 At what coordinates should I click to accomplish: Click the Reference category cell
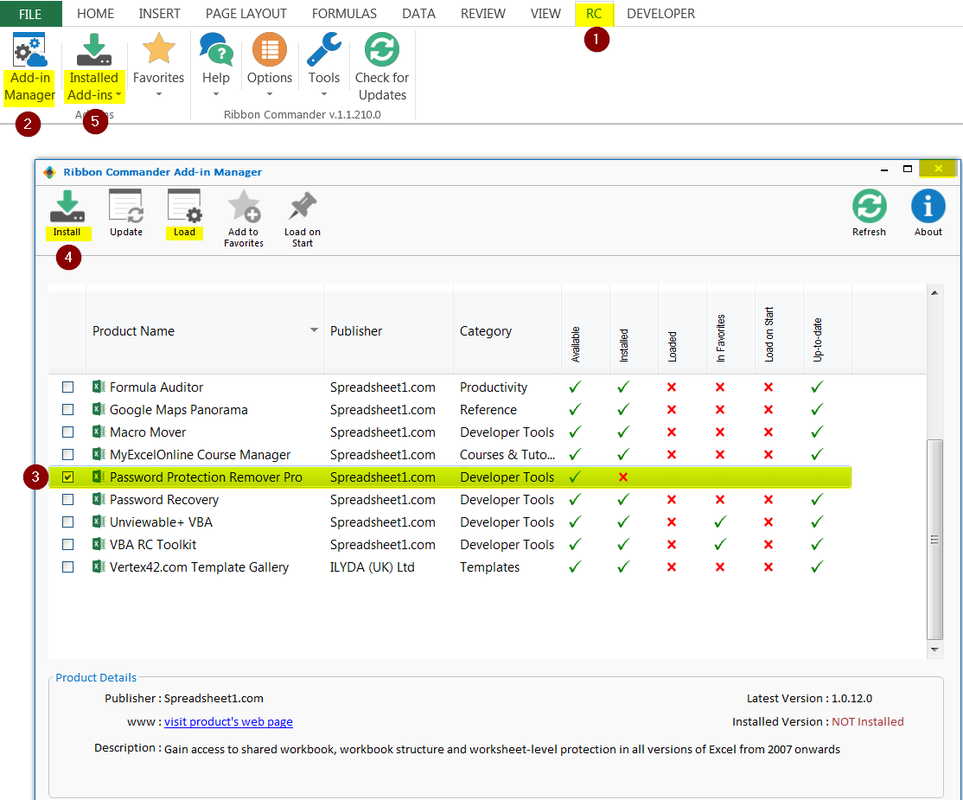coord(488,410)
